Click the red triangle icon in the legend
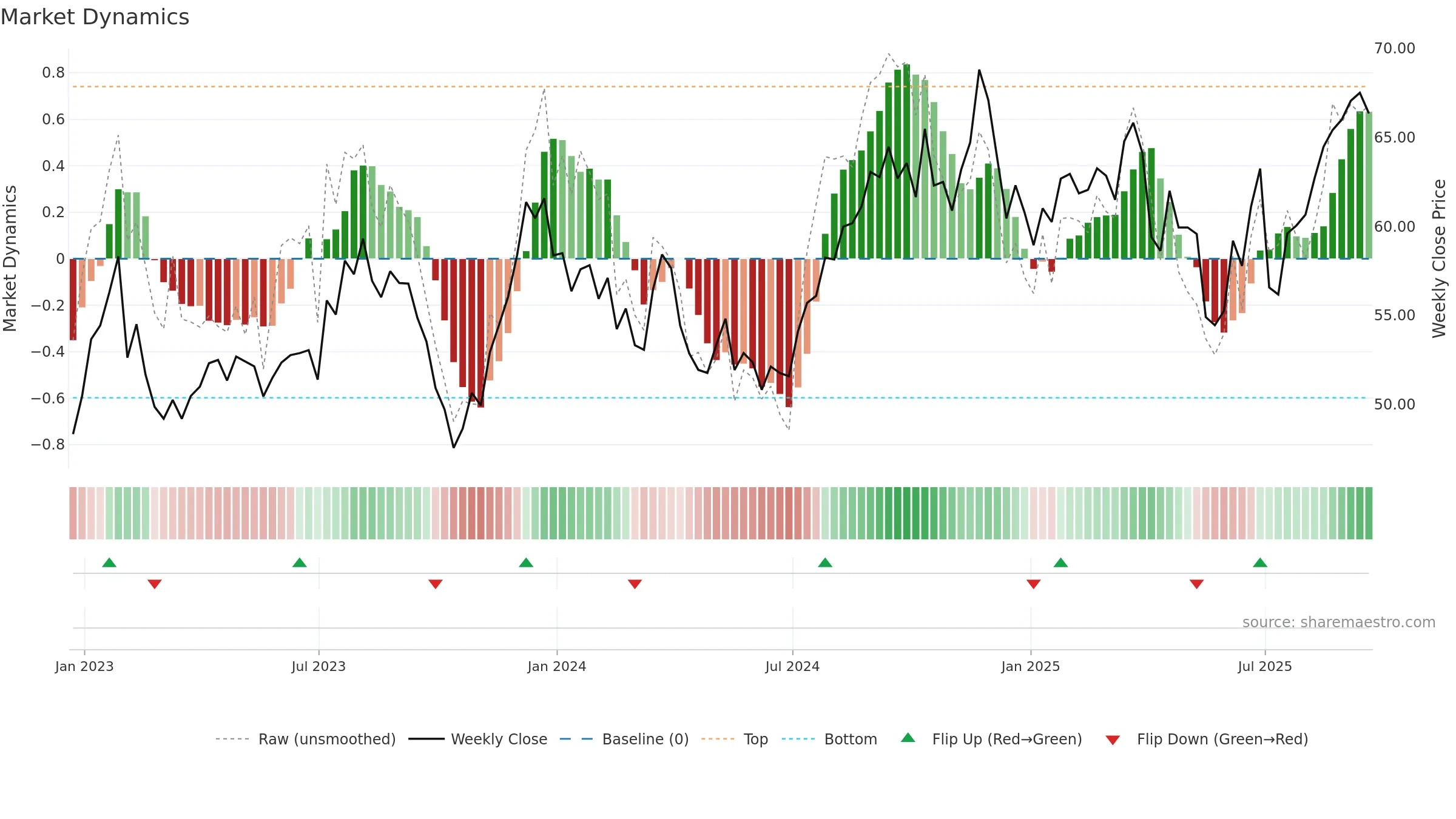 [x=1113, y=740]
